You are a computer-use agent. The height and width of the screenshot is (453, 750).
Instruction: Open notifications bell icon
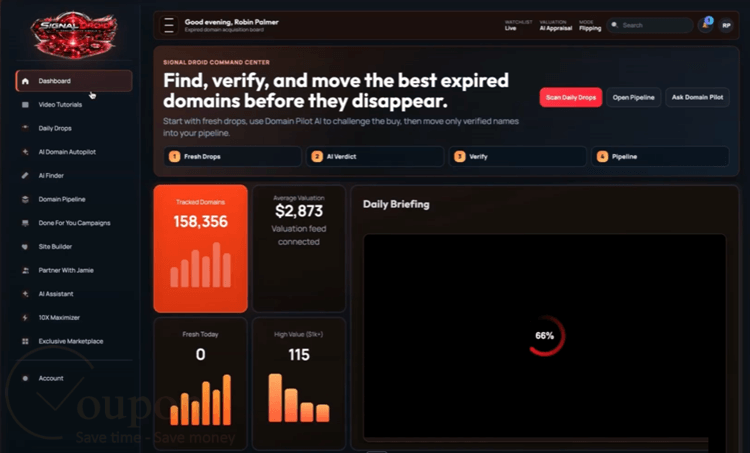[x=706, y=25]
